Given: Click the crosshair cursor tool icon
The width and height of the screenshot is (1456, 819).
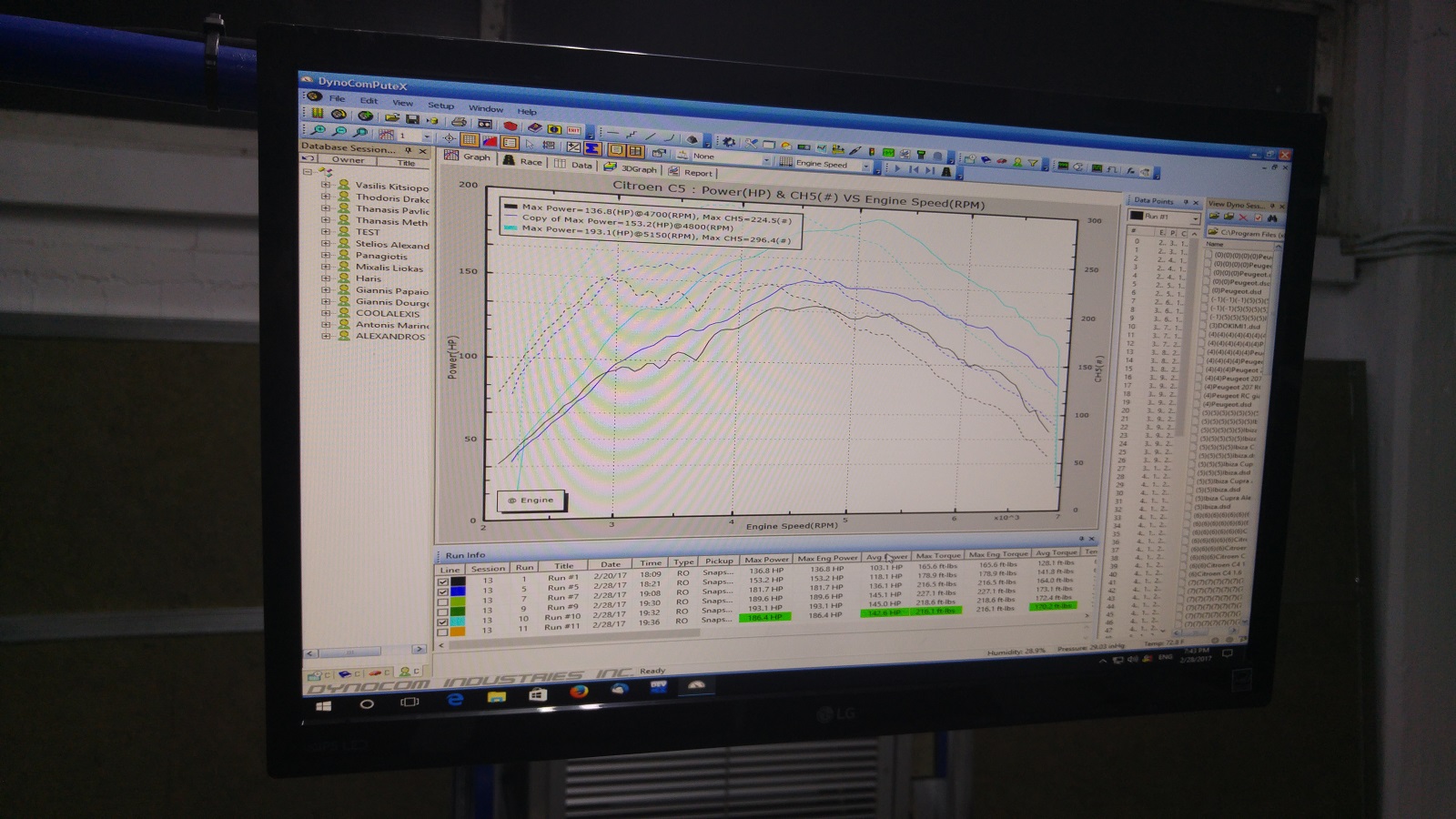Looking at the screenshot, I should click(x=449, y=138).
